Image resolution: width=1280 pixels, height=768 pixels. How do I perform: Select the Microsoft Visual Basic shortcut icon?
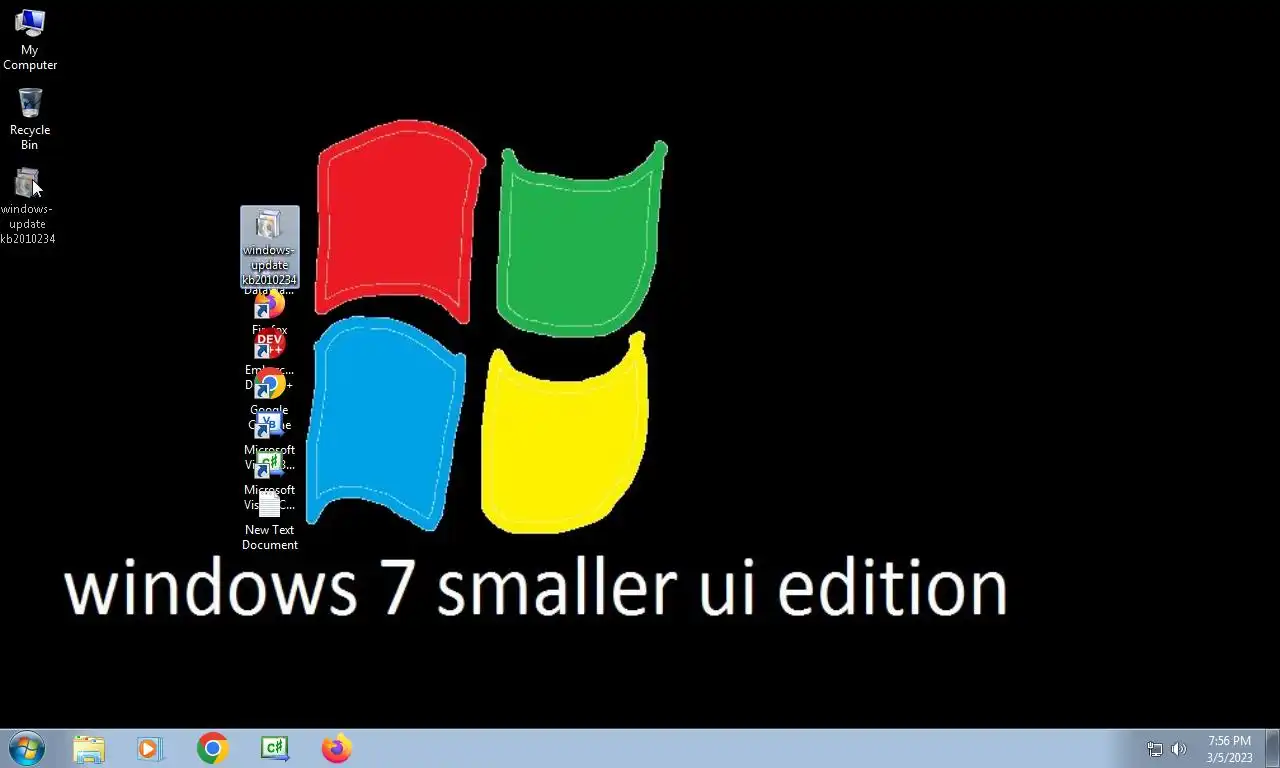269,425
